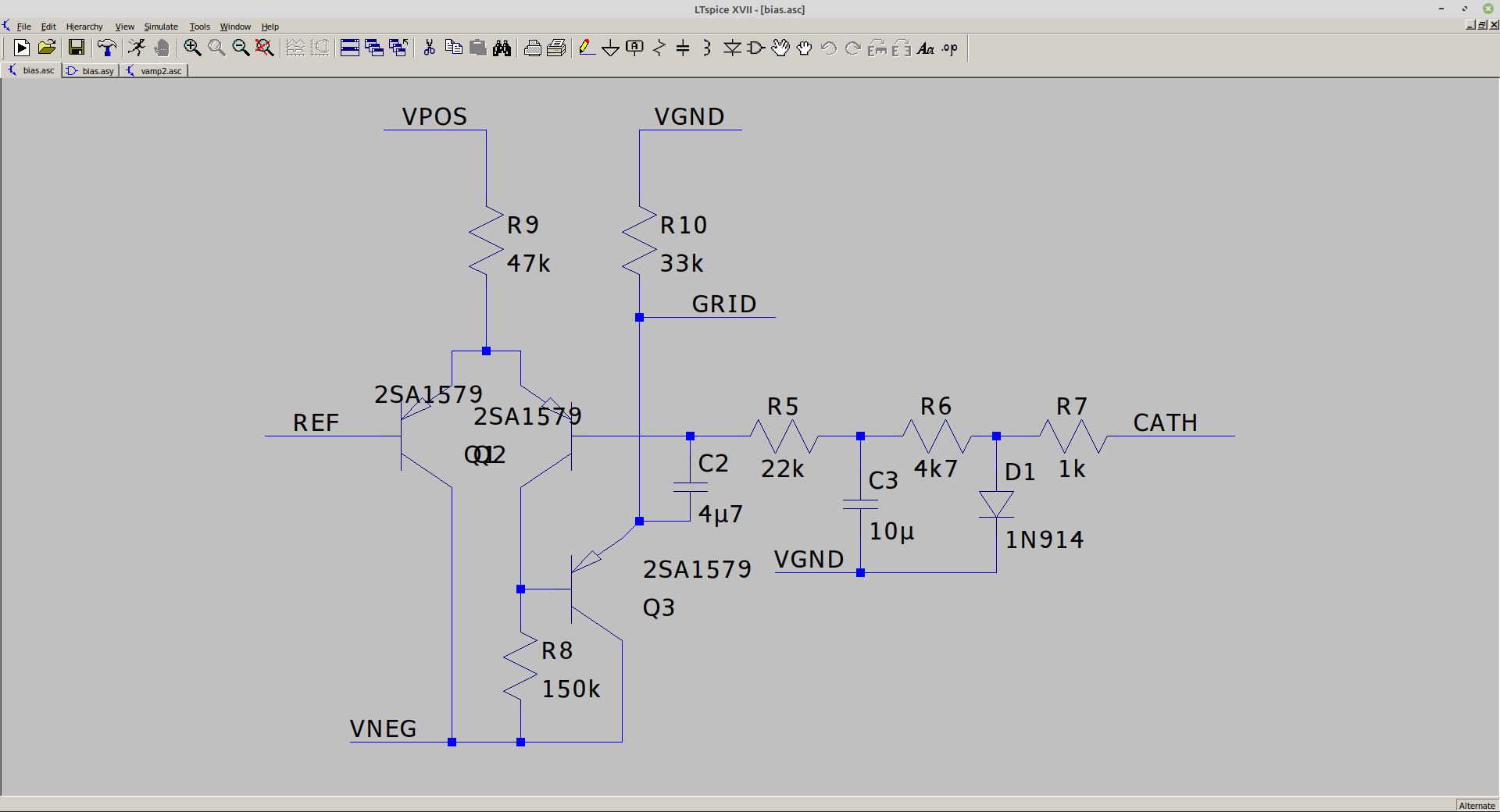Viewport: 1500px width, 812px height.
Task: Select the Draw Wire pencil tool
Action: pos(587,48)
